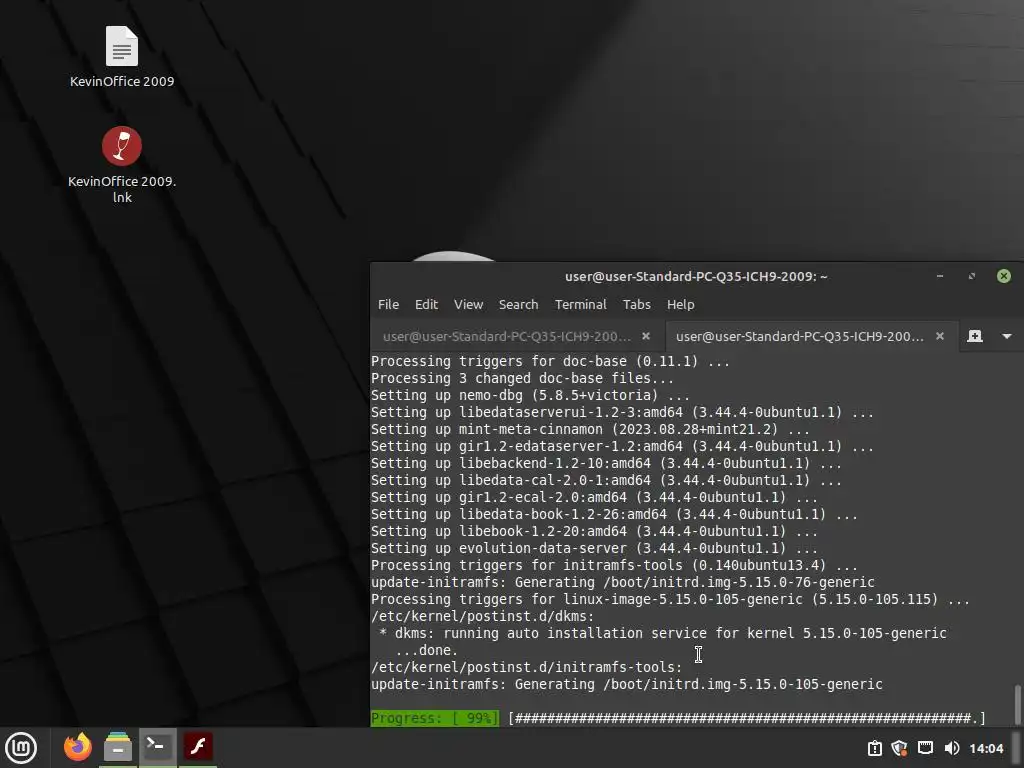
Task: Click the '/etc/kernel/postinst.d/dkms:' line
Action: point(483,616)
